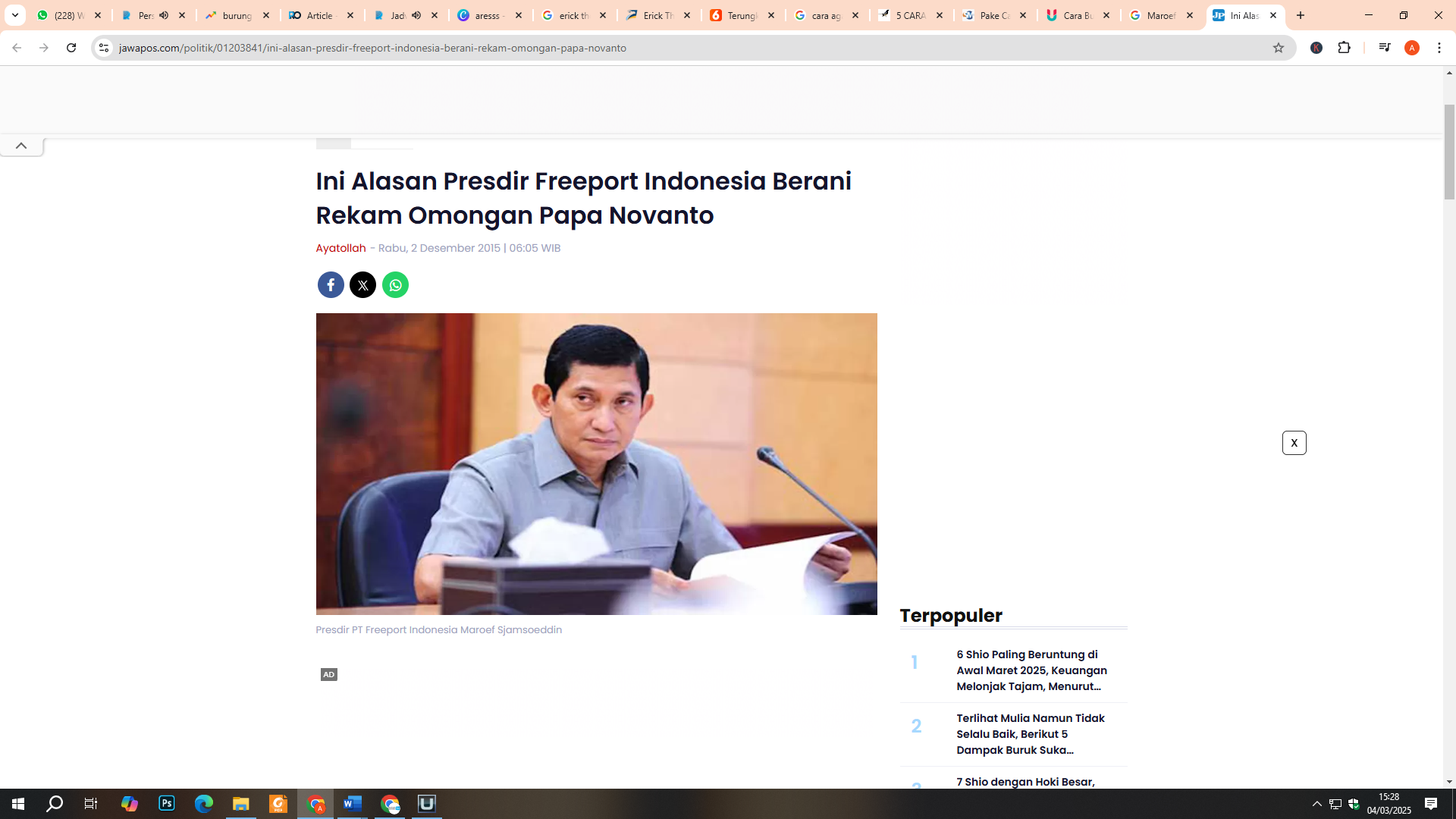Click the 'Terpopuler' section heading
Image resolution: width=1456 pixels, height=819 pixels.
951,615
